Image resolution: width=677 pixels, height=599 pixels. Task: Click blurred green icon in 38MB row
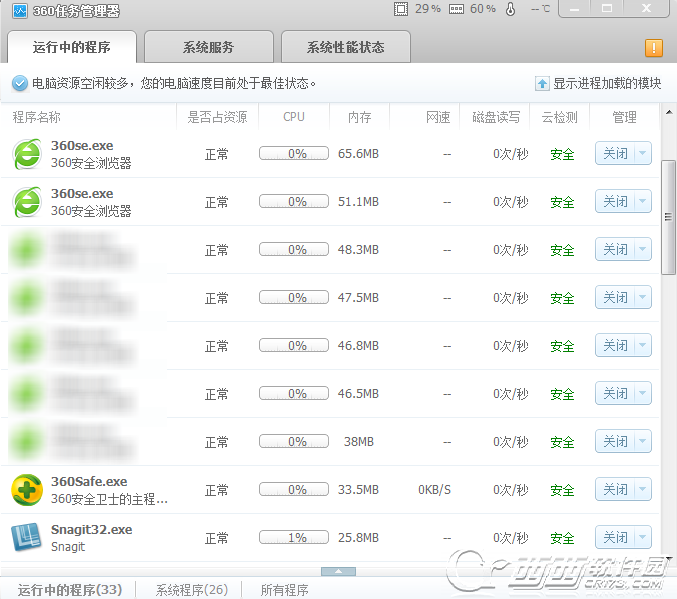point(27,442)
